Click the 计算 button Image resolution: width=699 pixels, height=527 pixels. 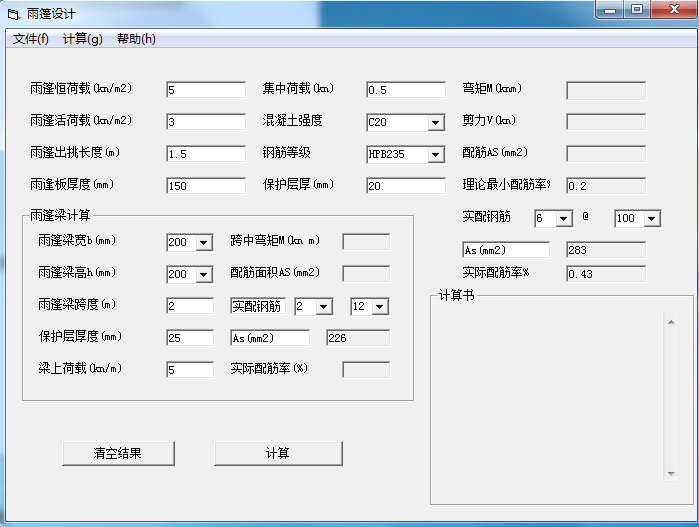(x=278, y=453)
